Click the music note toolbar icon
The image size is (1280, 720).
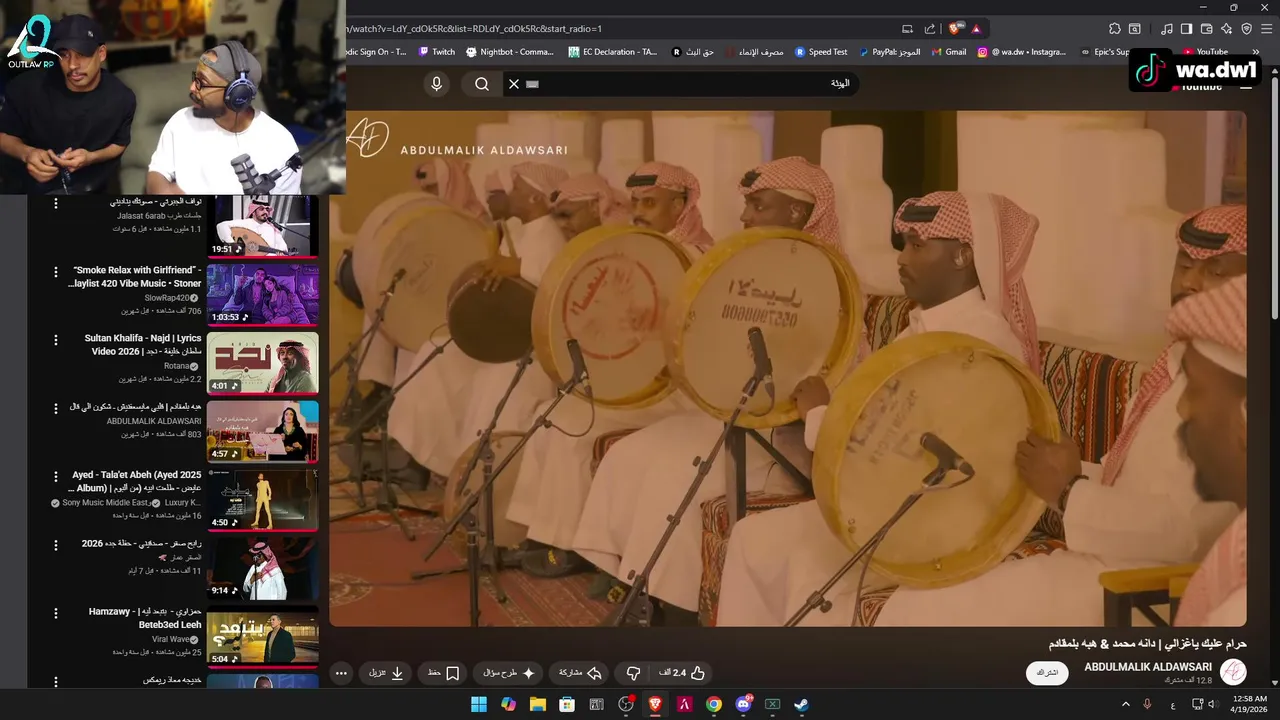[1167, 29]
